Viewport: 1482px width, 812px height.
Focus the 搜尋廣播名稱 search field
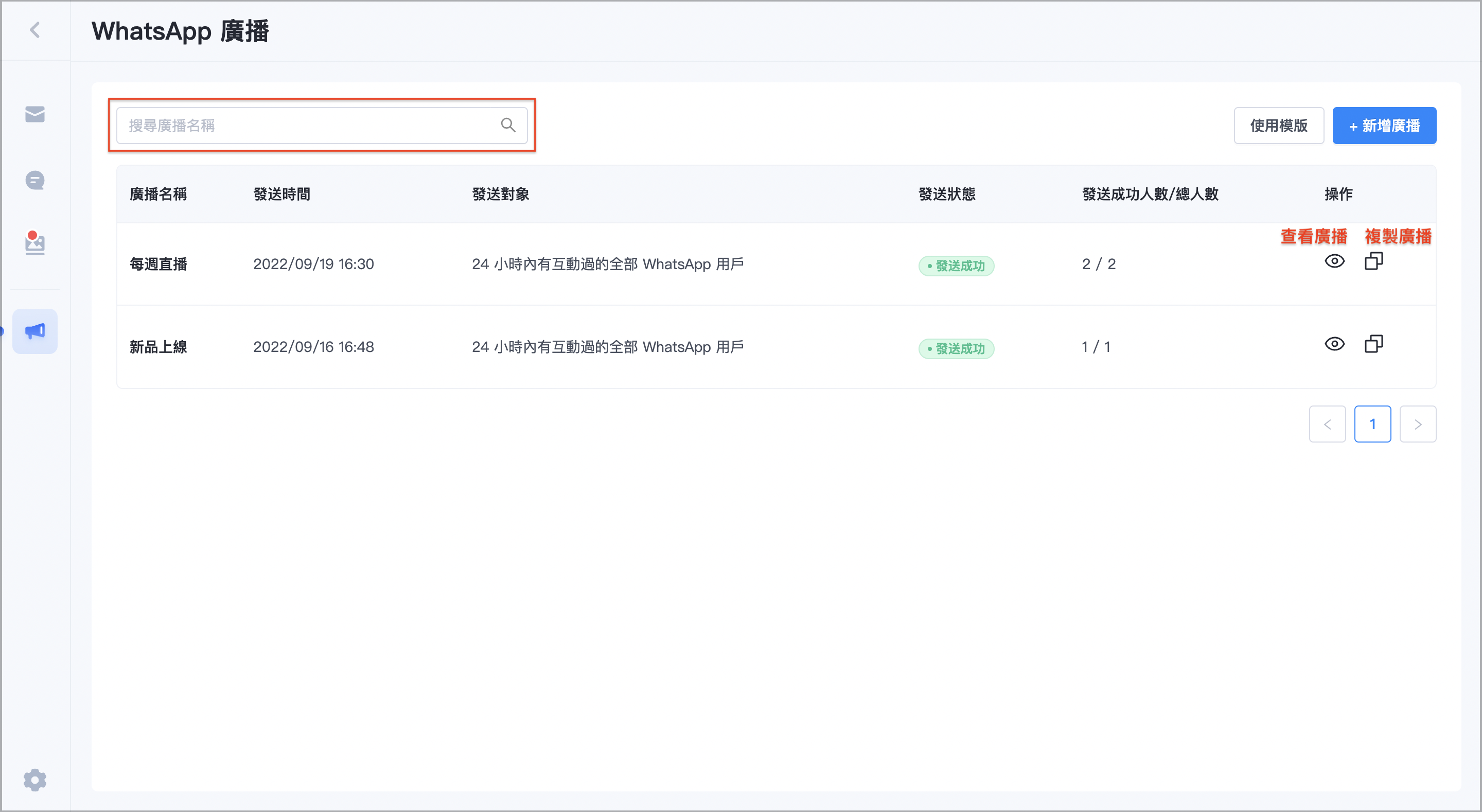[x=322, y=126]
